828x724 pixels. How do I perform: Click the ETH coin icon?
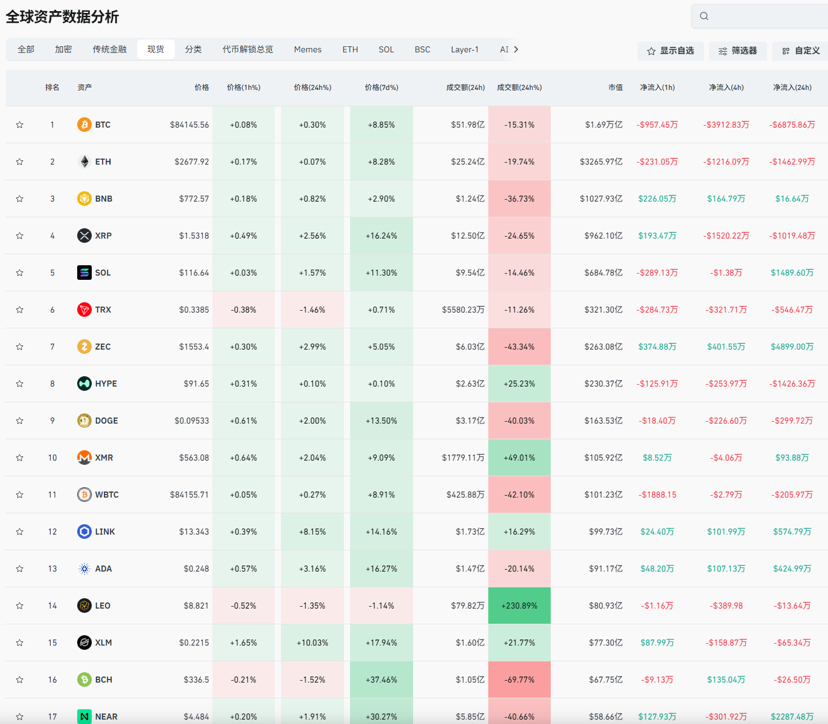84,162
